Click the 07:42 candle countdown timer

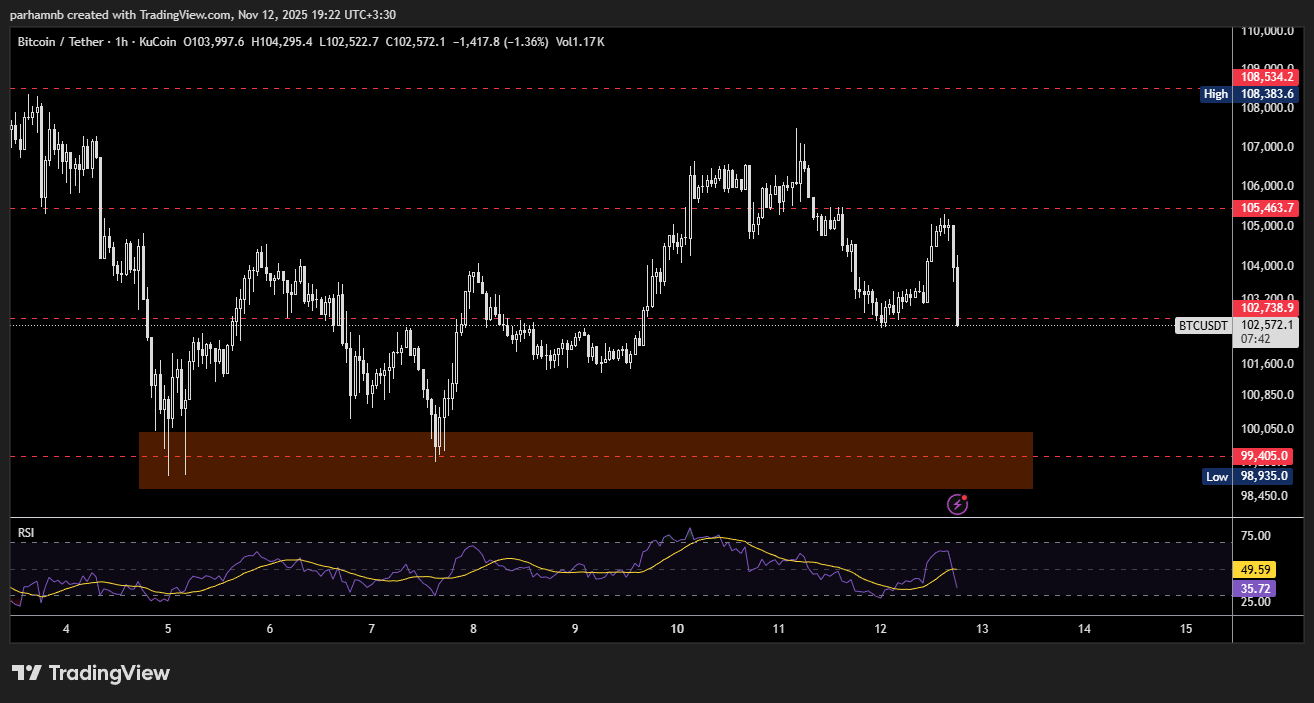coord(1255,339)
